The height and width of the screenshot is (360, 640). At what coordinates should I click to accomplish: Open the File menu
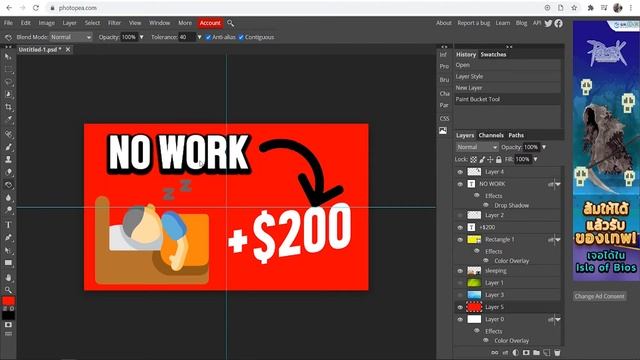(8, 23)
